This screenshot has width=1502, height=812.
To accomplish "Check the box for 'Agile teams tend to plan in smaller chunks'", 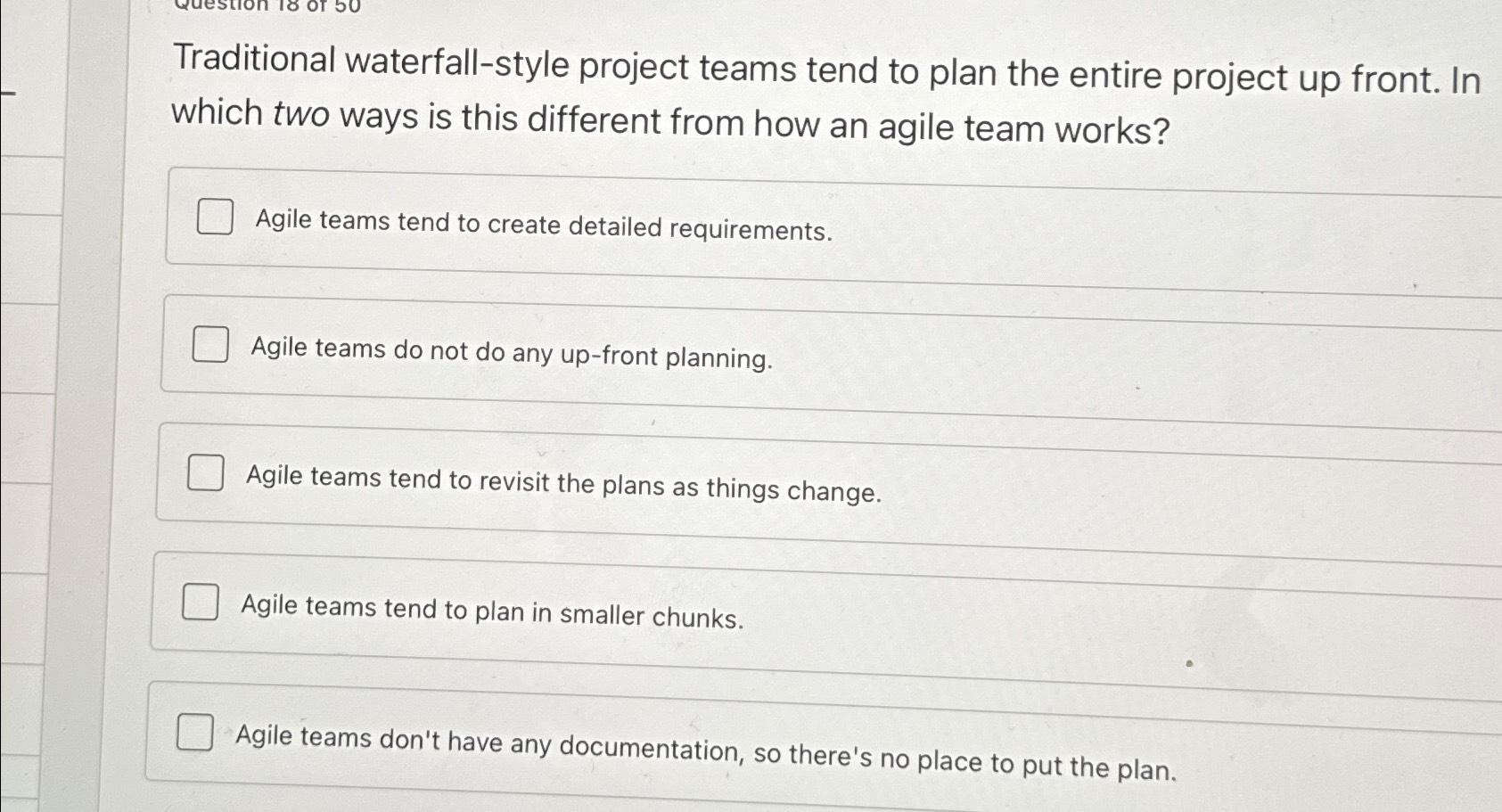I will 201,603.
